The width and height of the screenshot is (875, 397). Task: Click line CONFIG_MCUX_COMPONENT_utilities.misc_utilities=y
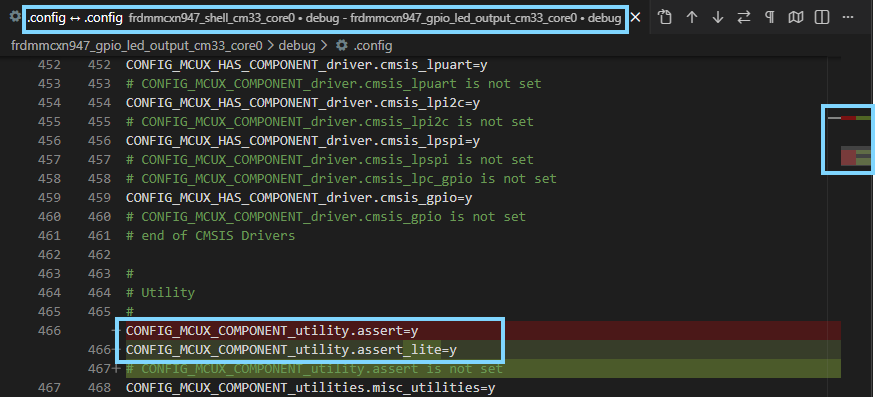(310, 388)
